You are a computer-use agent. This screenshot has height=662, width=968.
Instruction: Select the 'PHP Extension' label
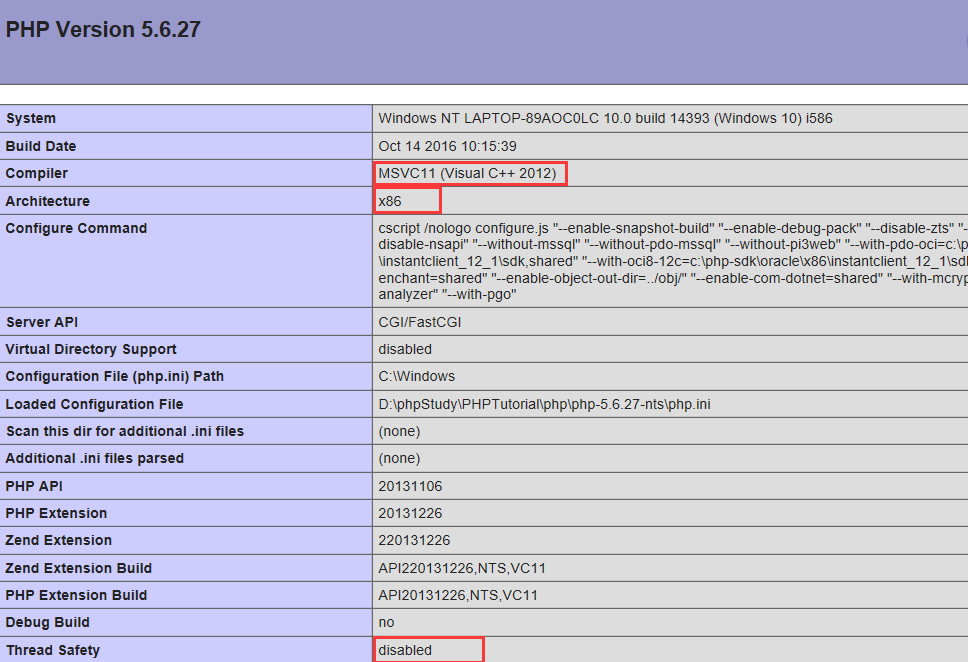pos(56,514)
